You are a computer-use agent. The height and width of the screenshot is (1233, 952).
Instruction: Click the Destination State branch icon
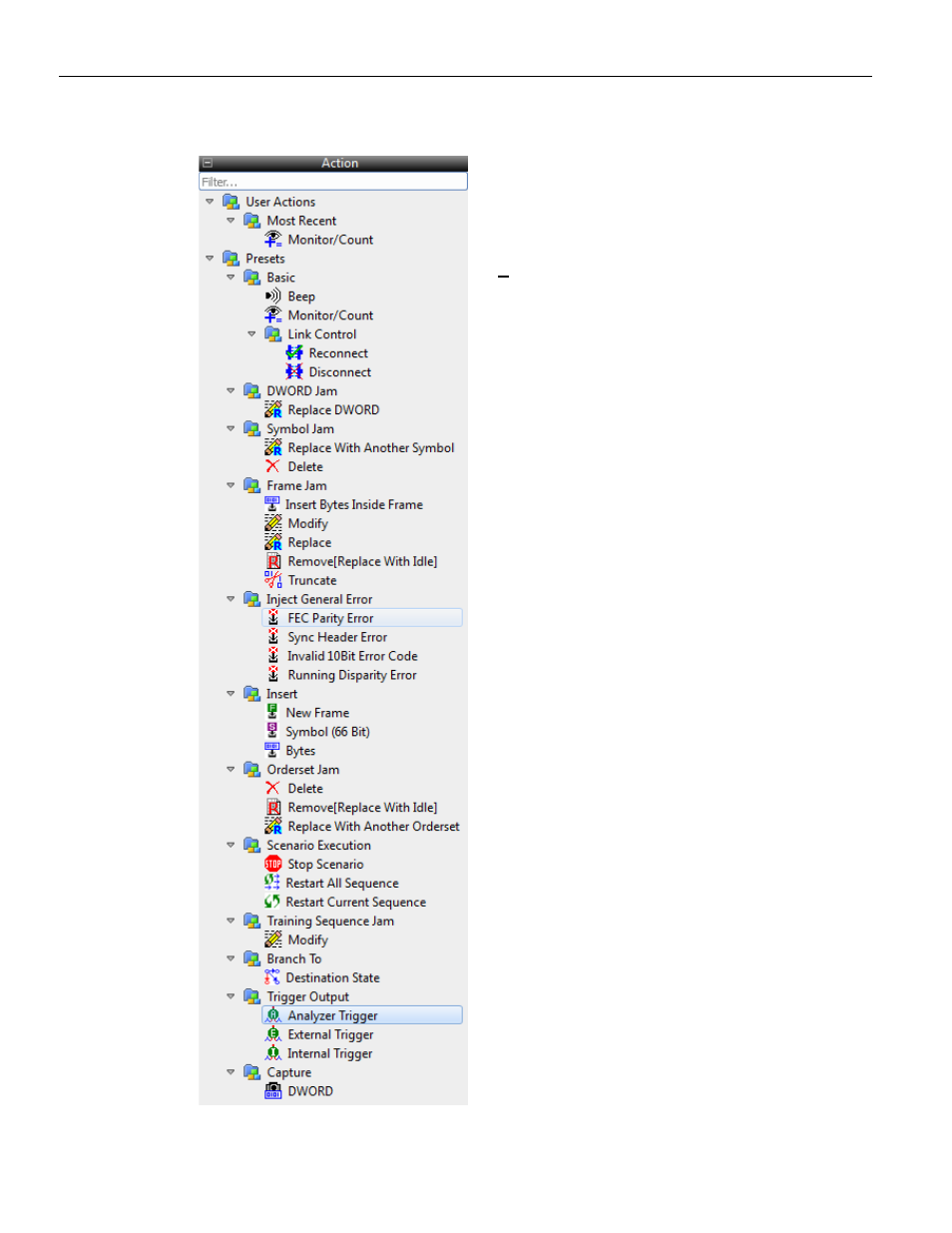tap(272, 978)
